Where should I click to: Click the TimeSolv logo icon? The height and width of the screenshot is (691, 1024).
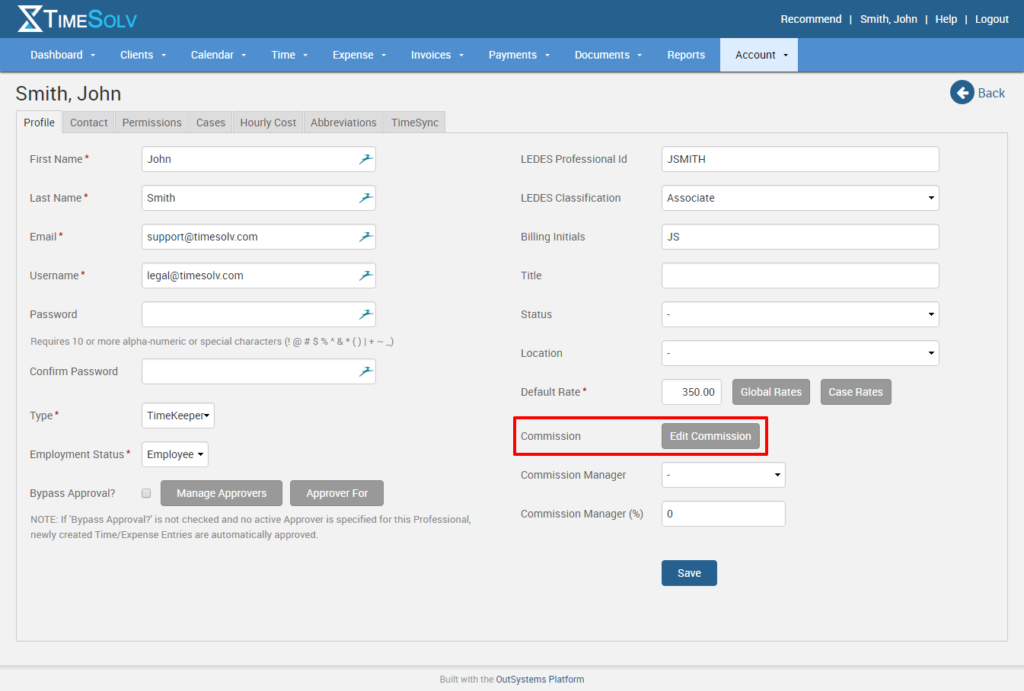pos(30,18)
